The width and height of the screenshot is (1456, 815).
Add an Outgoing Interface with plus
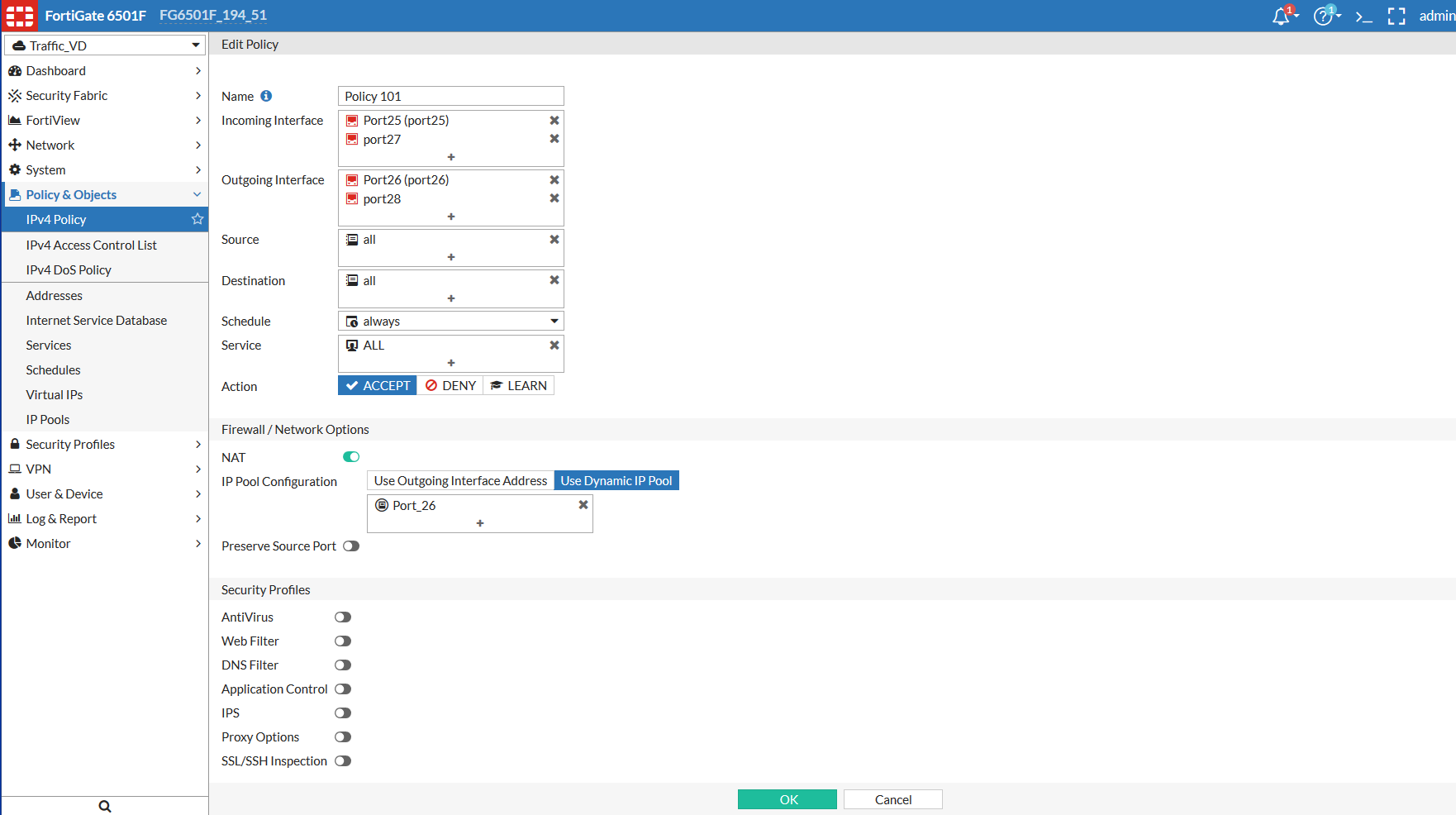click(451, 217)
